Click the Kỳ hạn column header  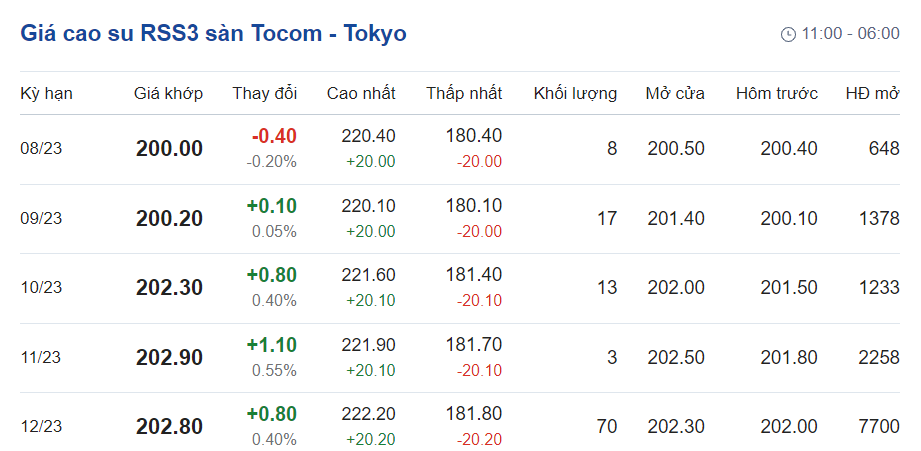pyautogui.click(x=46, y=94)
